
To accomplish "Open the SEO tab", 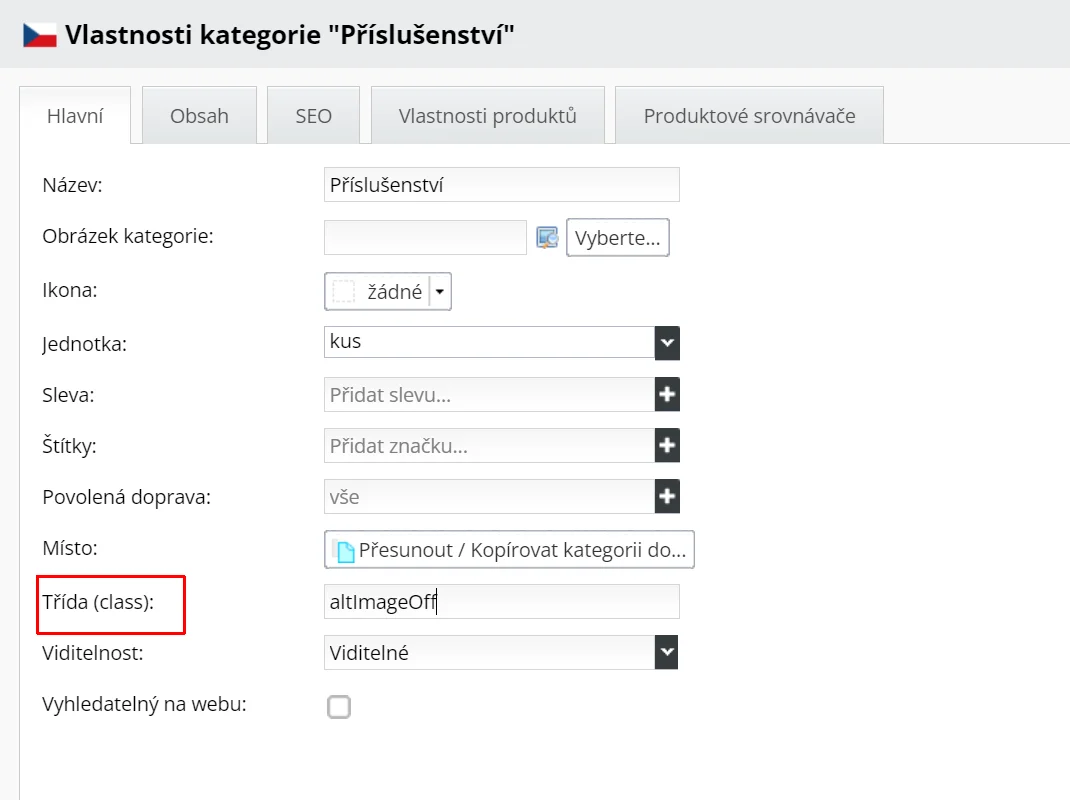I will point(313,115).
